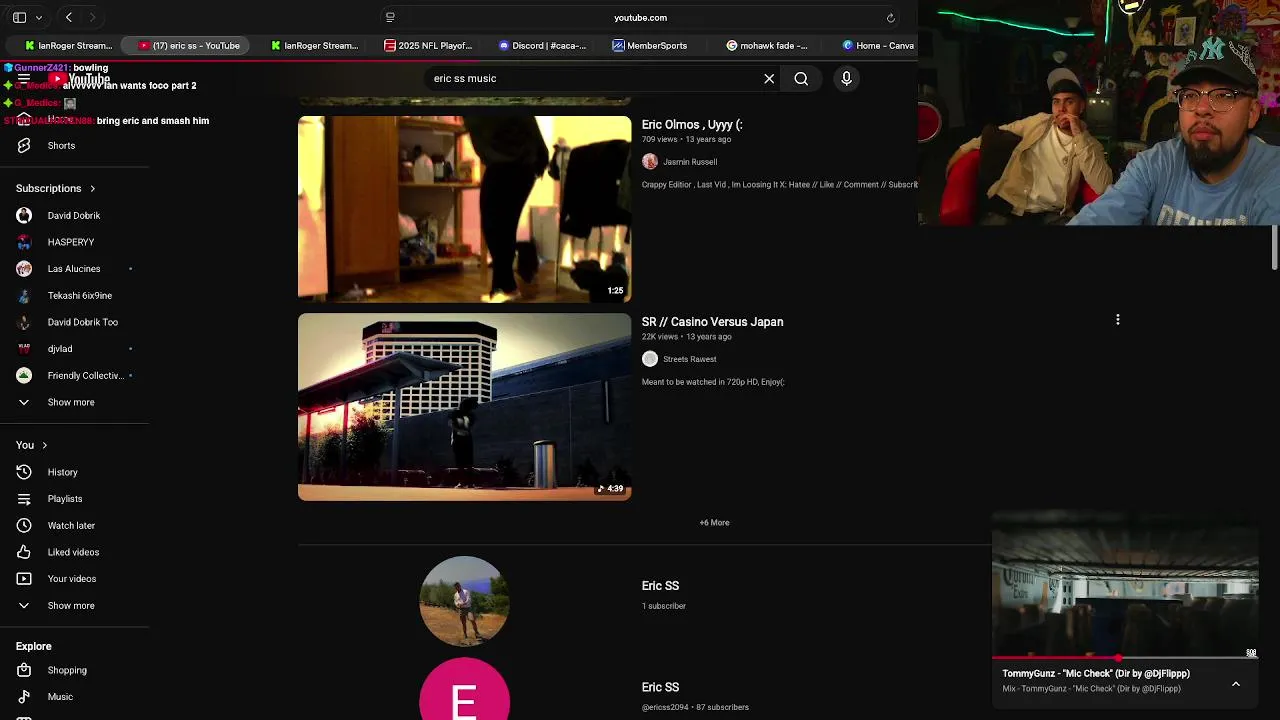
Task: Switch to the first IanRoger Stream browser tab
Action: pos(68,45)
